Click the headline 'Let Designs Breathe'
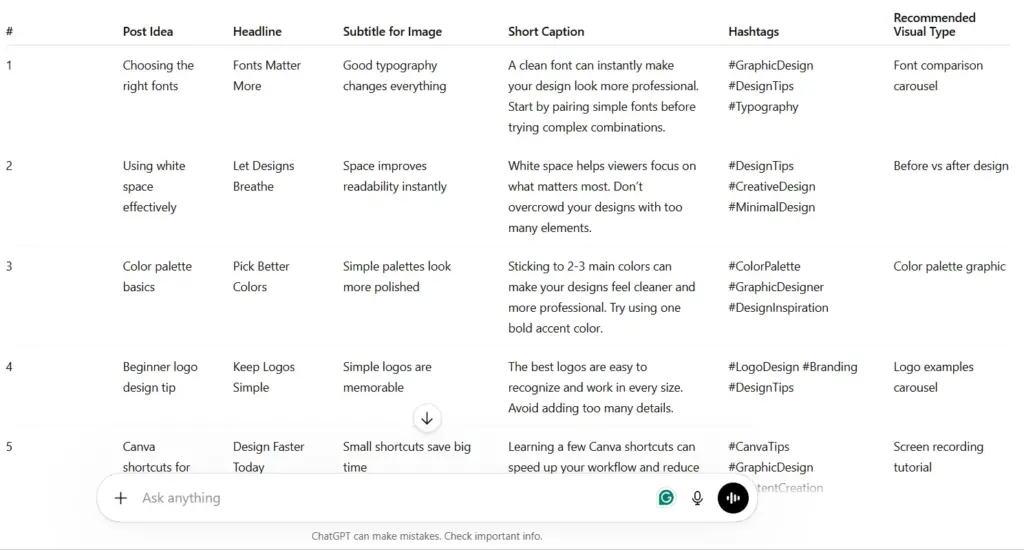 [x=263, y=176]
